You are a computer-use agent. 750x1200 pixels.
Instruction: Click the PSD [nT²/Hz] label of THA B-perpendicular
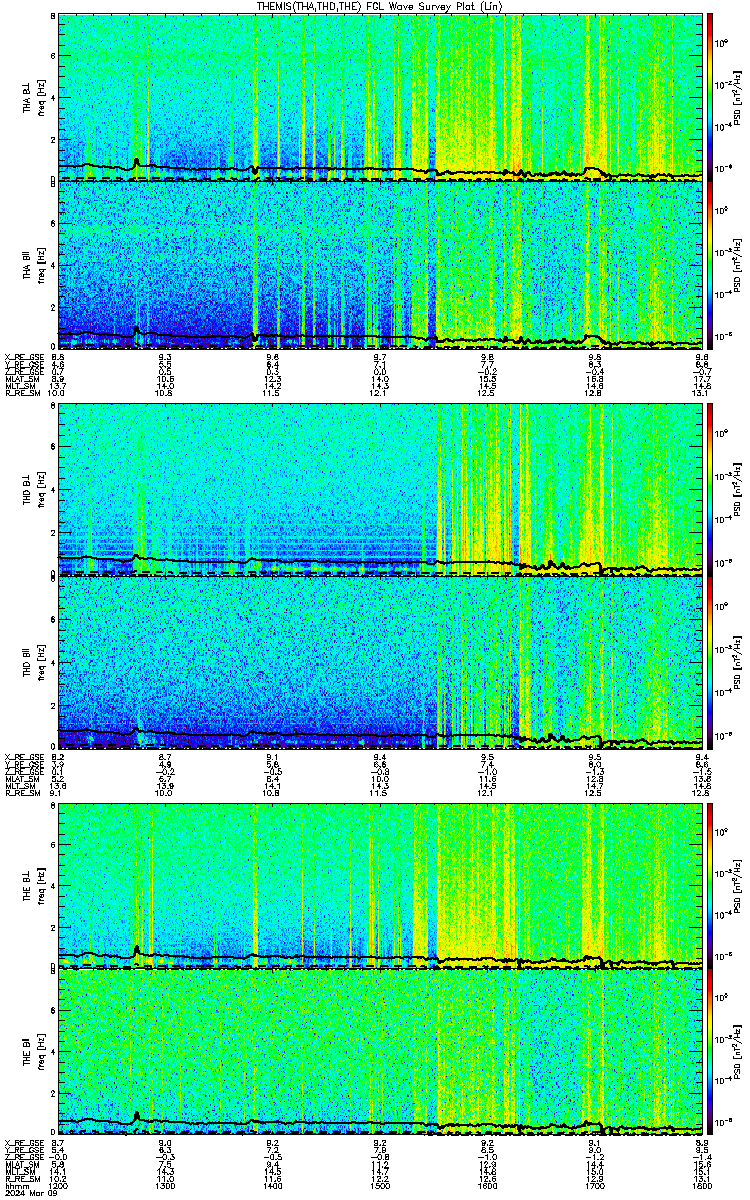coord(737,97)
